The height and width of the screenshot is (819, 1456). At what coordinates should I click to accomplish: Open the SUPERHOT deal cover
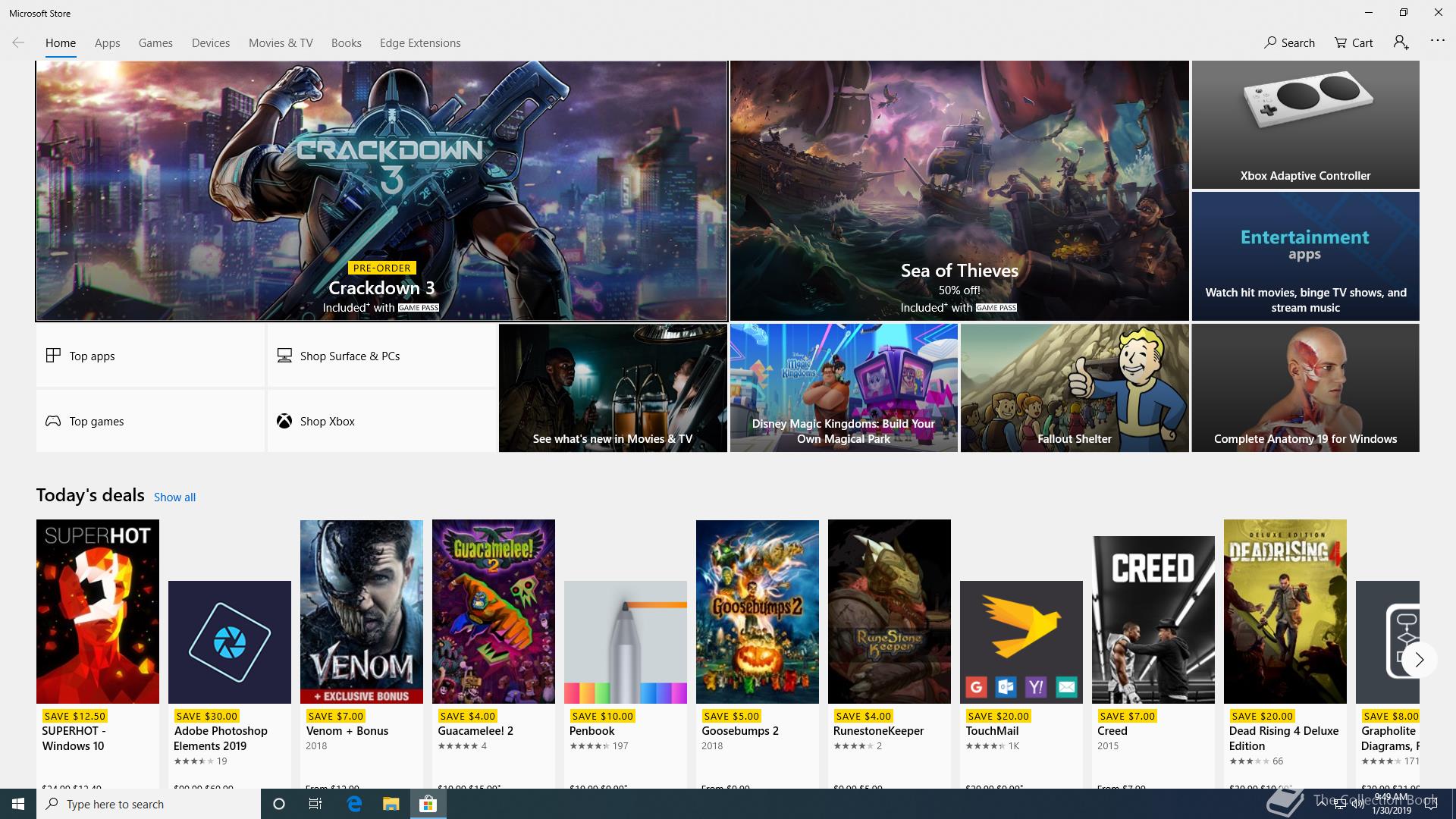pos(98,611)
